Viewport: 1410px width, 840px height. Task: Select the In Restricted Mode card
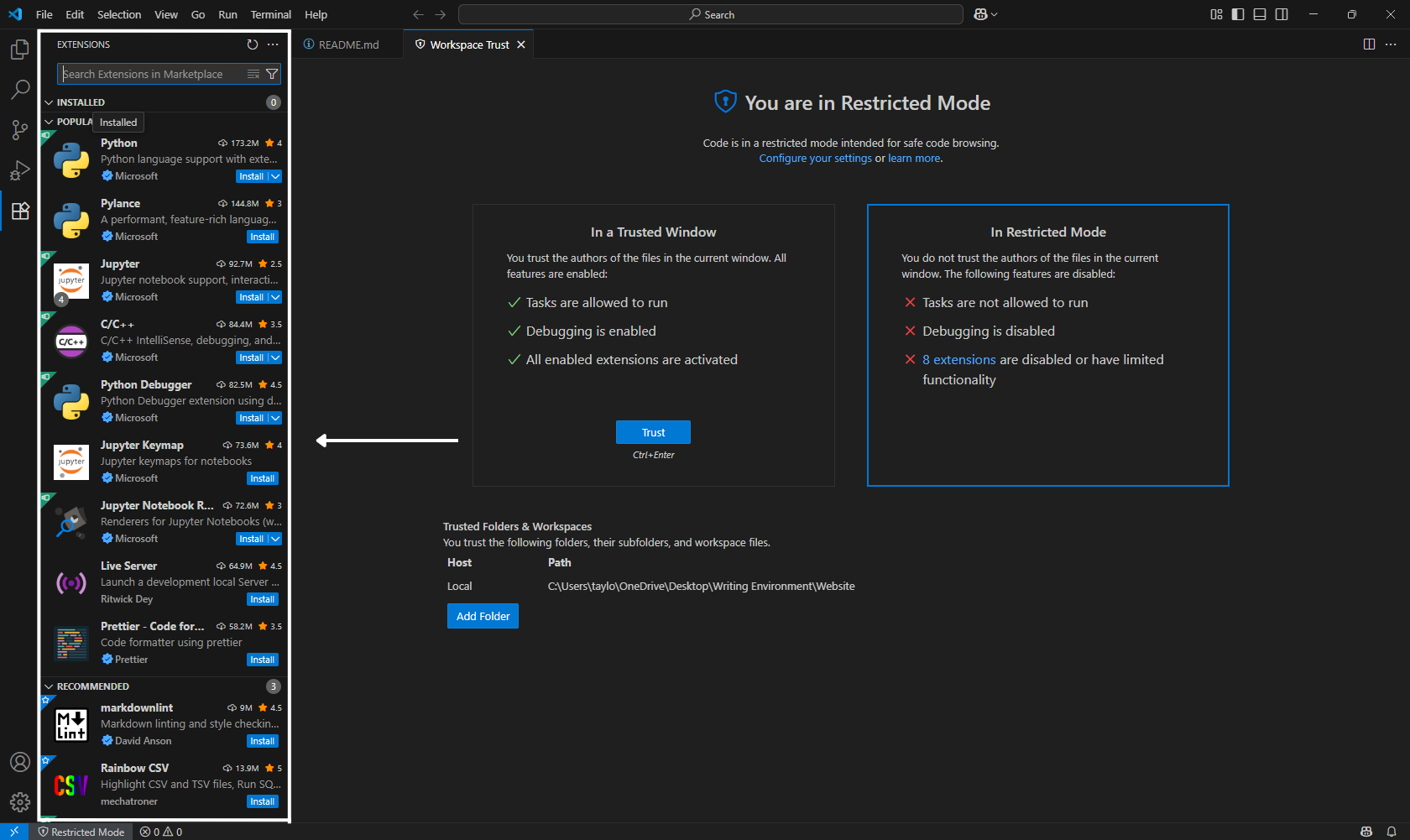[x=1047, y=345]
